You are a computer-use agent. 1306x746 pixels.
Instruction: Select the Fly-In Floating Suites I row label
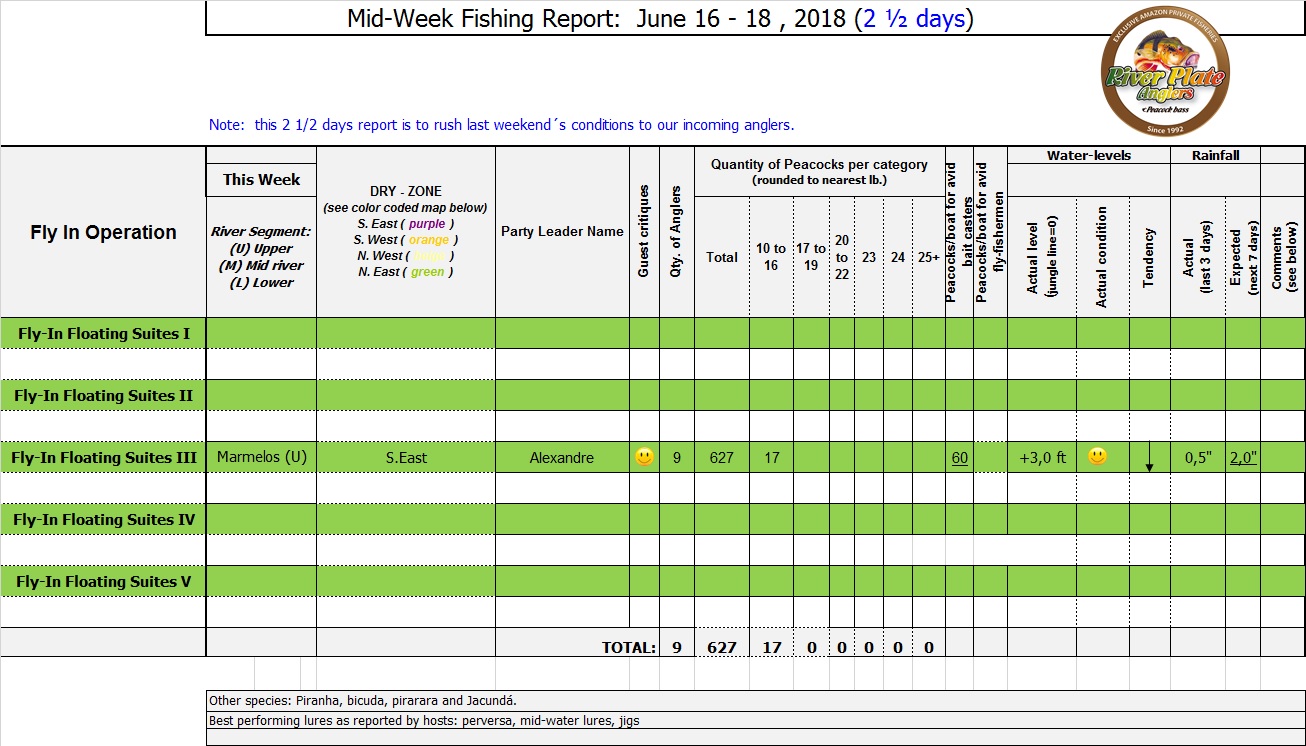click(x=104, y=333)
